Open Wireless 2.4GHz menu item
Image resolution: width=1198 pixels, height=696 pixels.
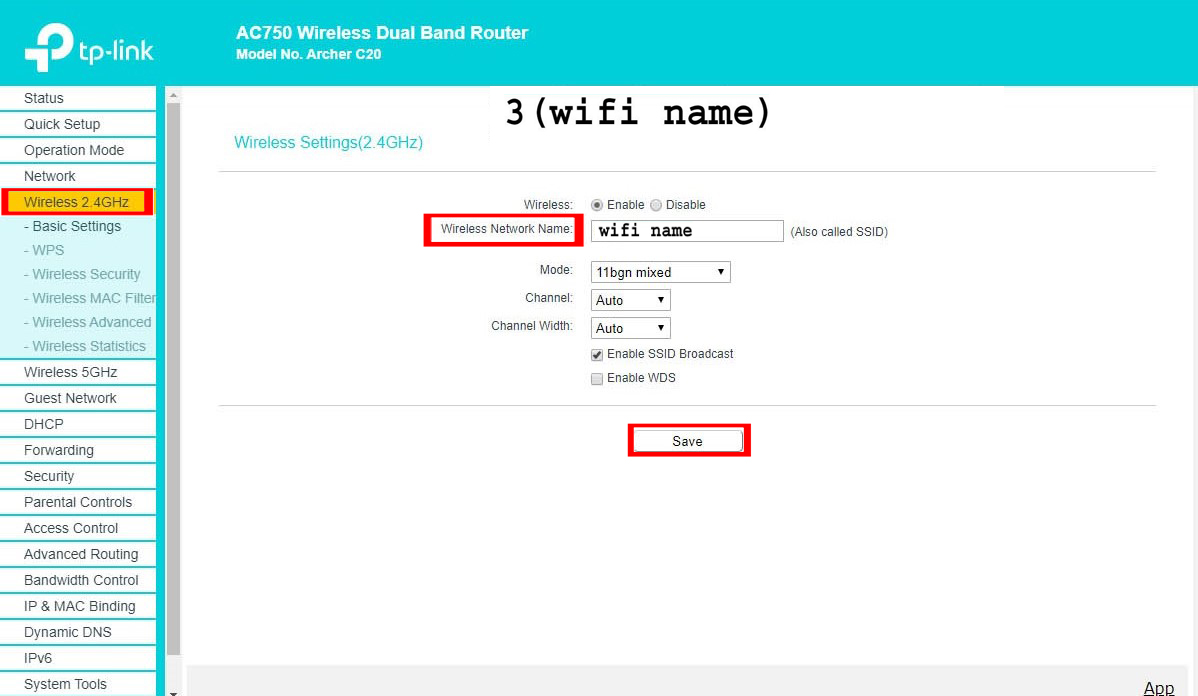click(77, 202)
